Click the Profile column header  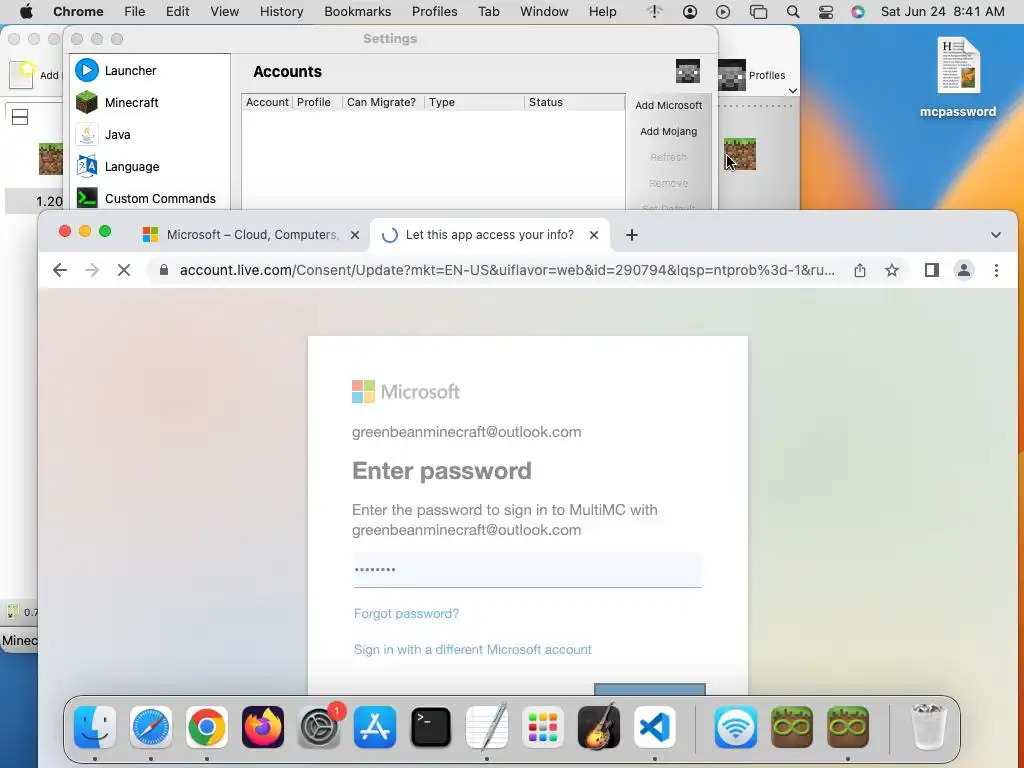[x=316, y=102]
